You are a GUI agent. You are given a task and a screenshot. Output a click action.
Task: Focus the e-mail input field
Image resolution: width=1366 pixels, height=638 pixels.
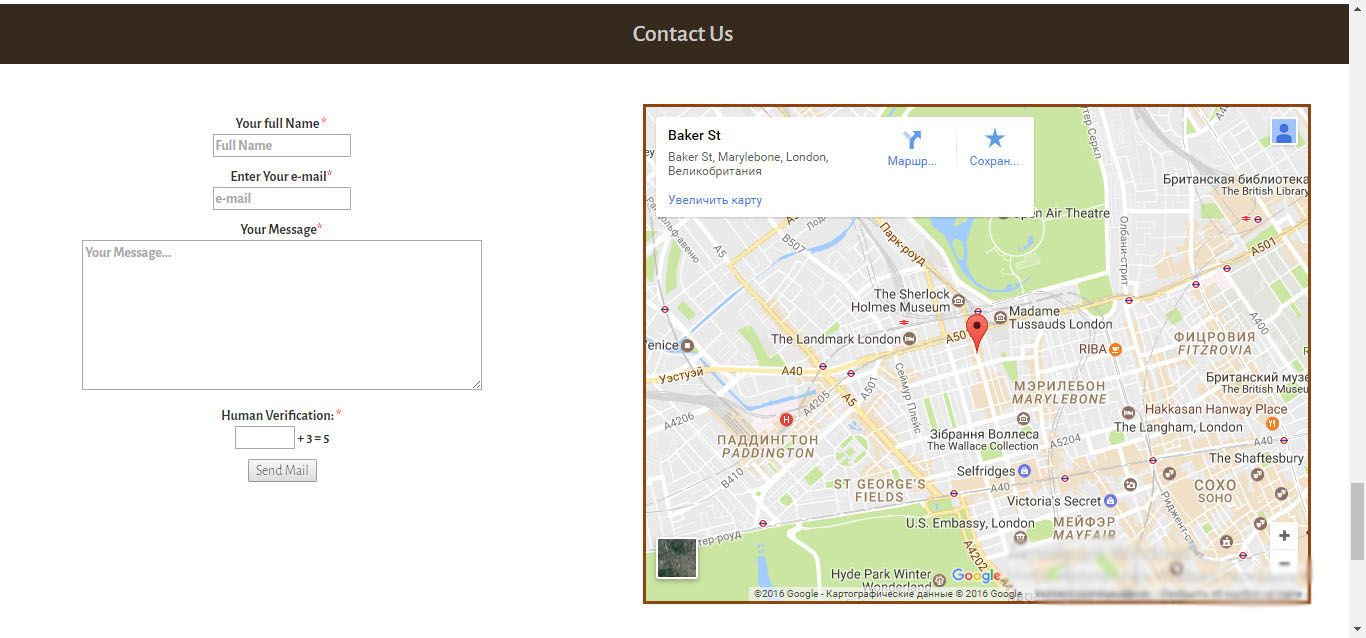coord(282,199)
